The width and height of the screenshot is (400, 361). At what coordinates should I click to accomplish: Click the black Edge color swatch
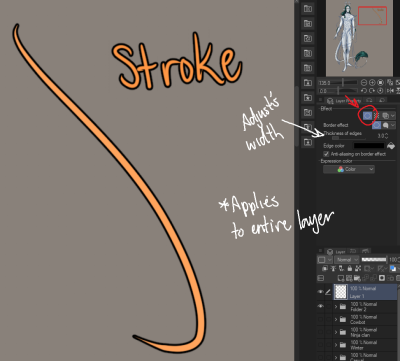click(x=369, y=146)
